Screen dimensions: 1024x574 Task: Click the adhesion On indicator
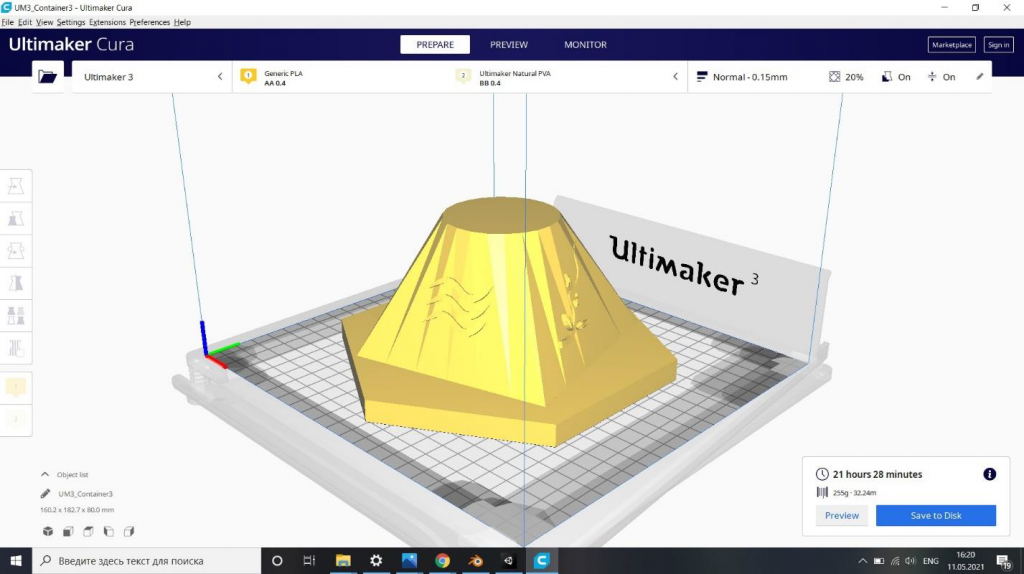[x=941, y=77]
